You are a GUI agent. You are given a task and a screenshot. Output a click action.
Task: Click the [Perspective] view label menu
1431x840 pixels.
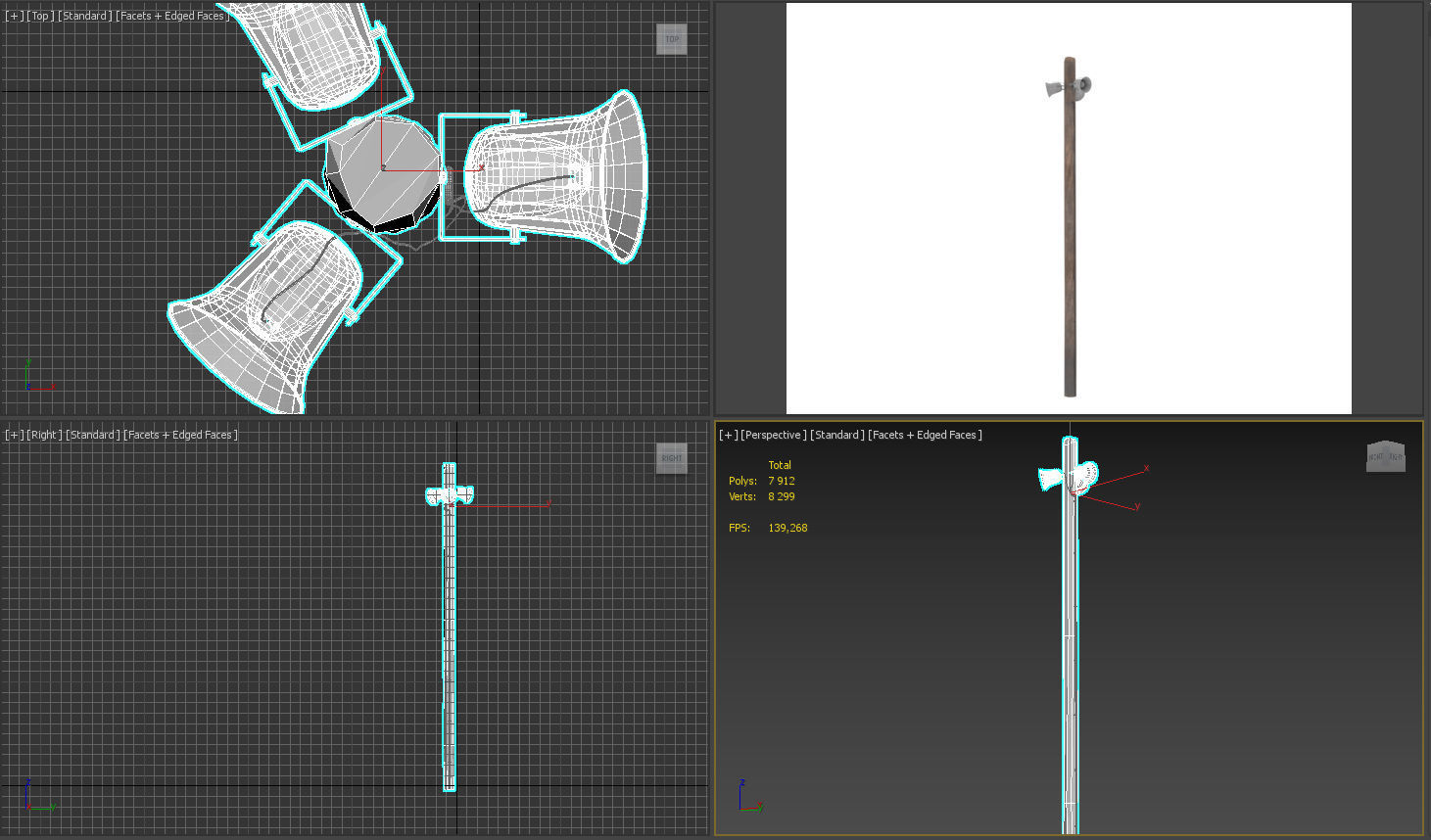pyautogui.click(x=774, y=435)
